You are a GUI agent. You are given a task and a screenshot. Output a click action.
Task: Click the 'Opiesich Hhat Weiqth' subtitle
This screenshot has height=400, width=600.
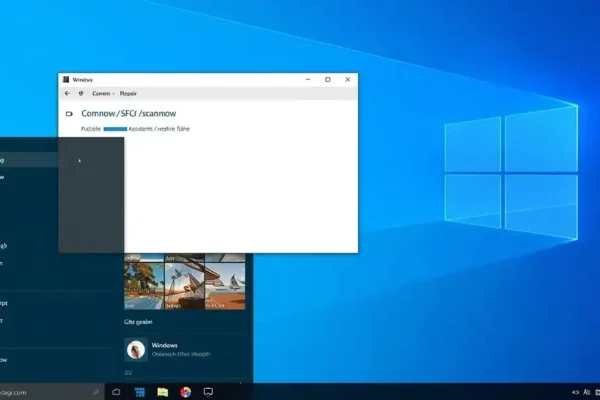click(x=181, y=354)
